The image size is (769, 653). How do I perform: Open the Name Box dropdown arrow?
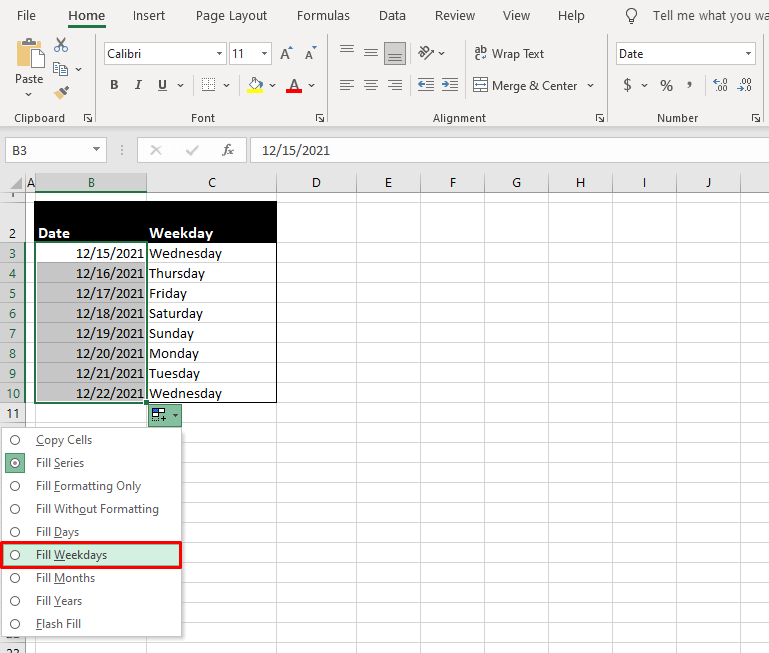click(97, 150)
